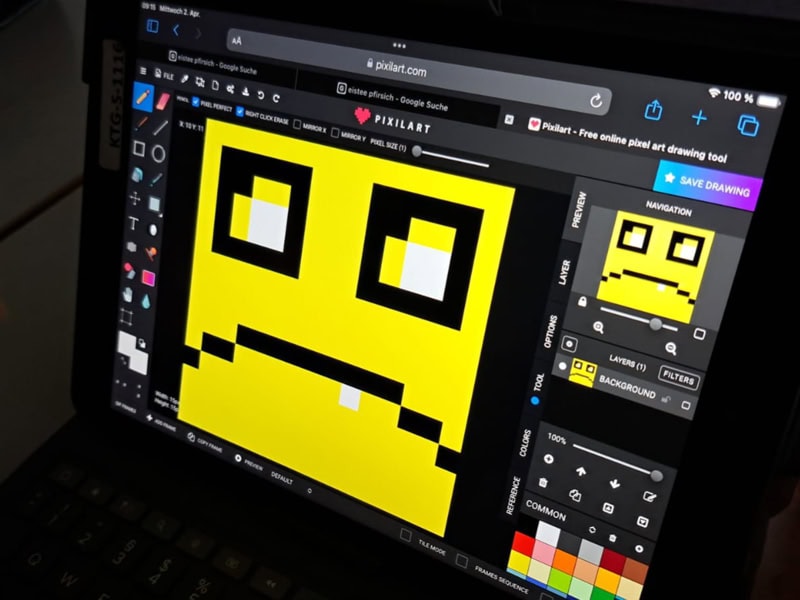
Task: Select the Move tool
Action: point(135,198)
